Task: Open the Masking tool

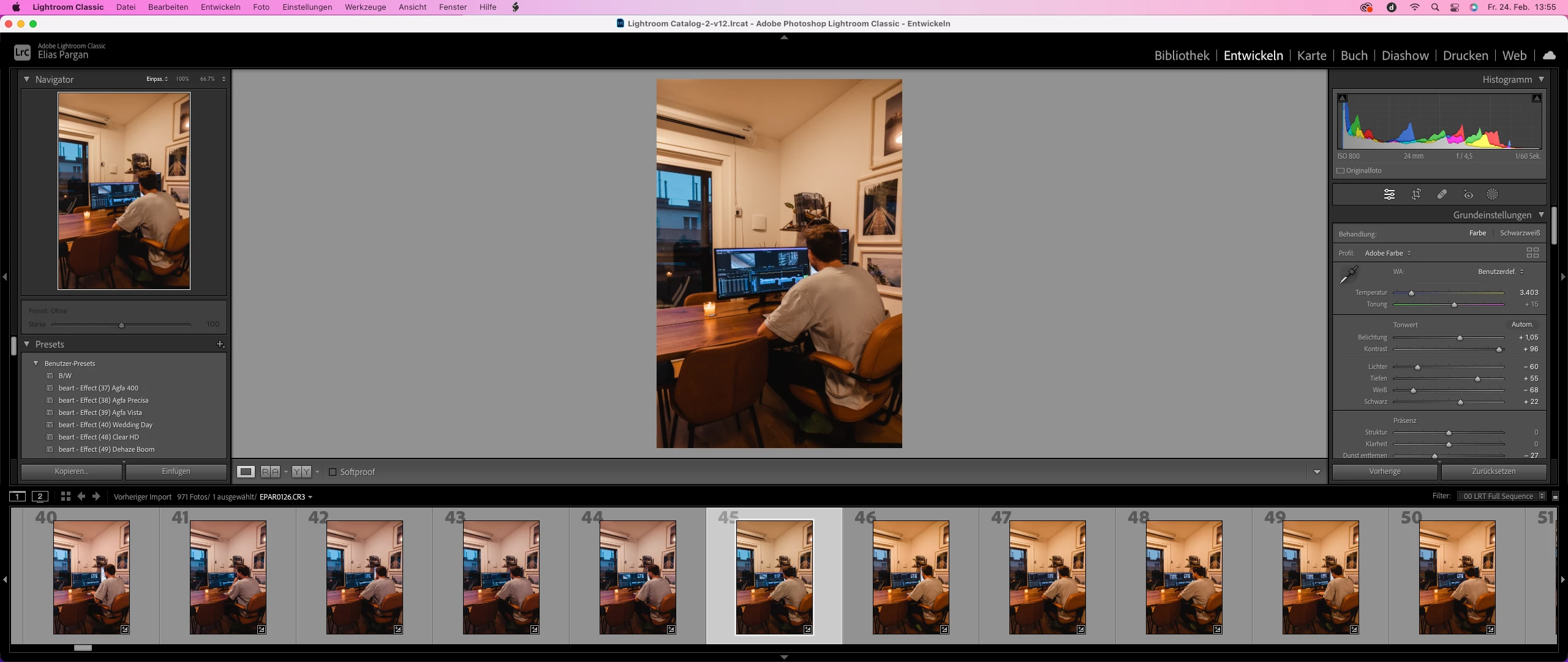Action: (x=1493, y=194)
